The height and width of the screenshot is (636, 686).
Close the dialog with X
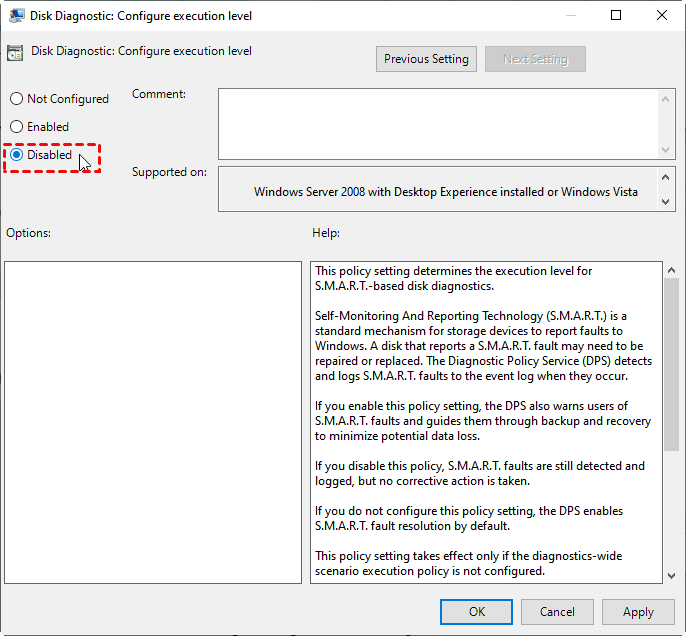[x=662, y=15]
